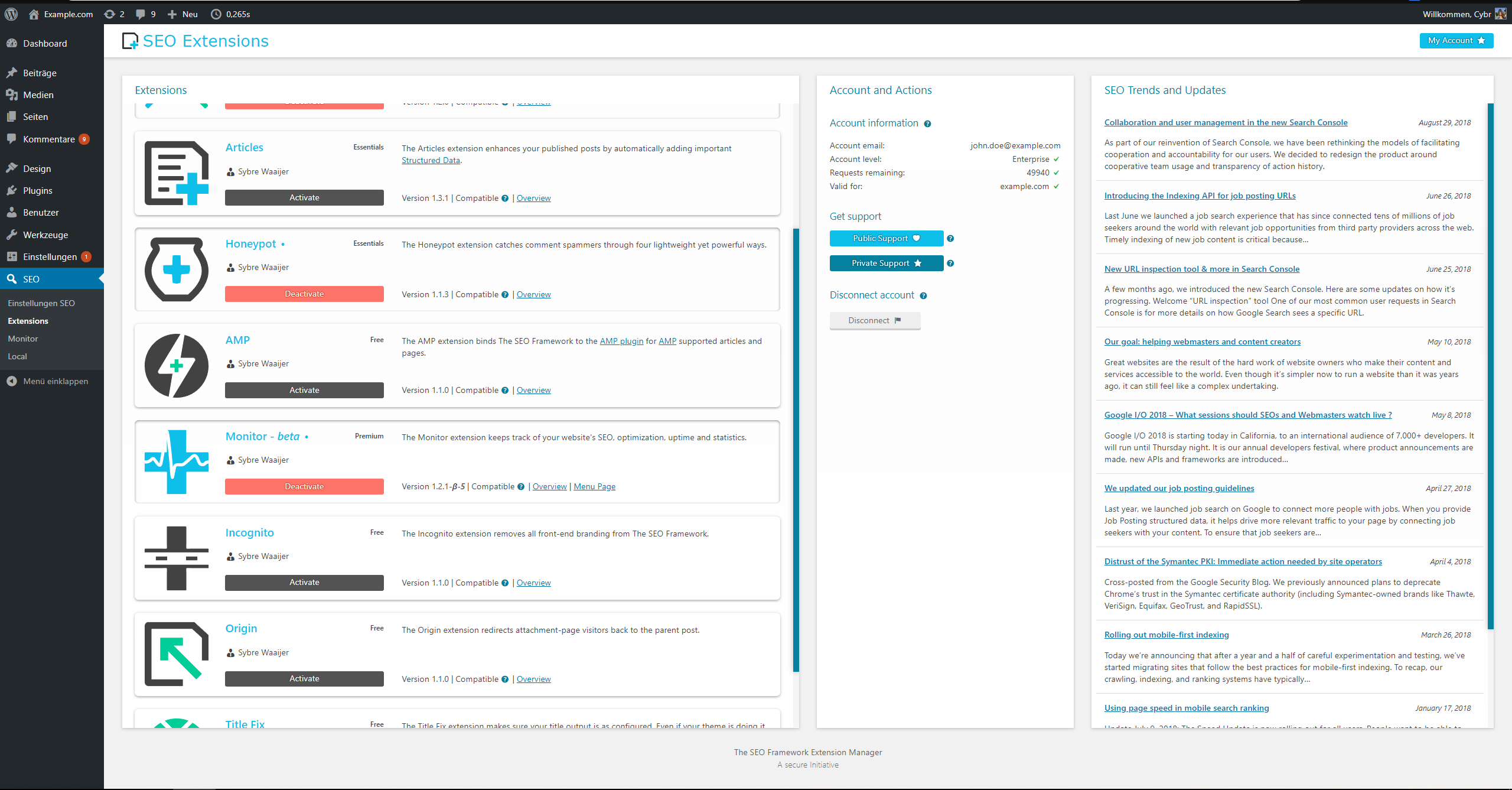Deactivate the Honeypot extension

click(304, 294)
